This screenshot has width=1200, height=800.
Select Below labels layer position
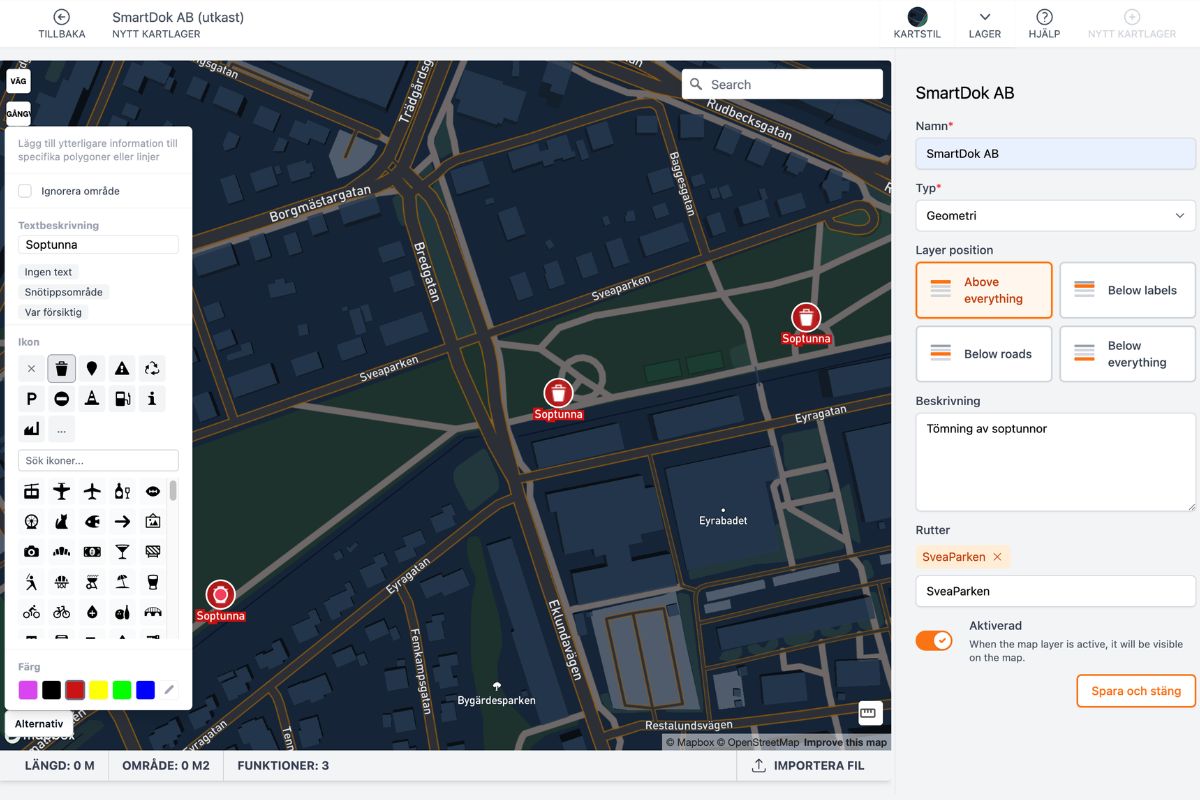(1127, 290)
